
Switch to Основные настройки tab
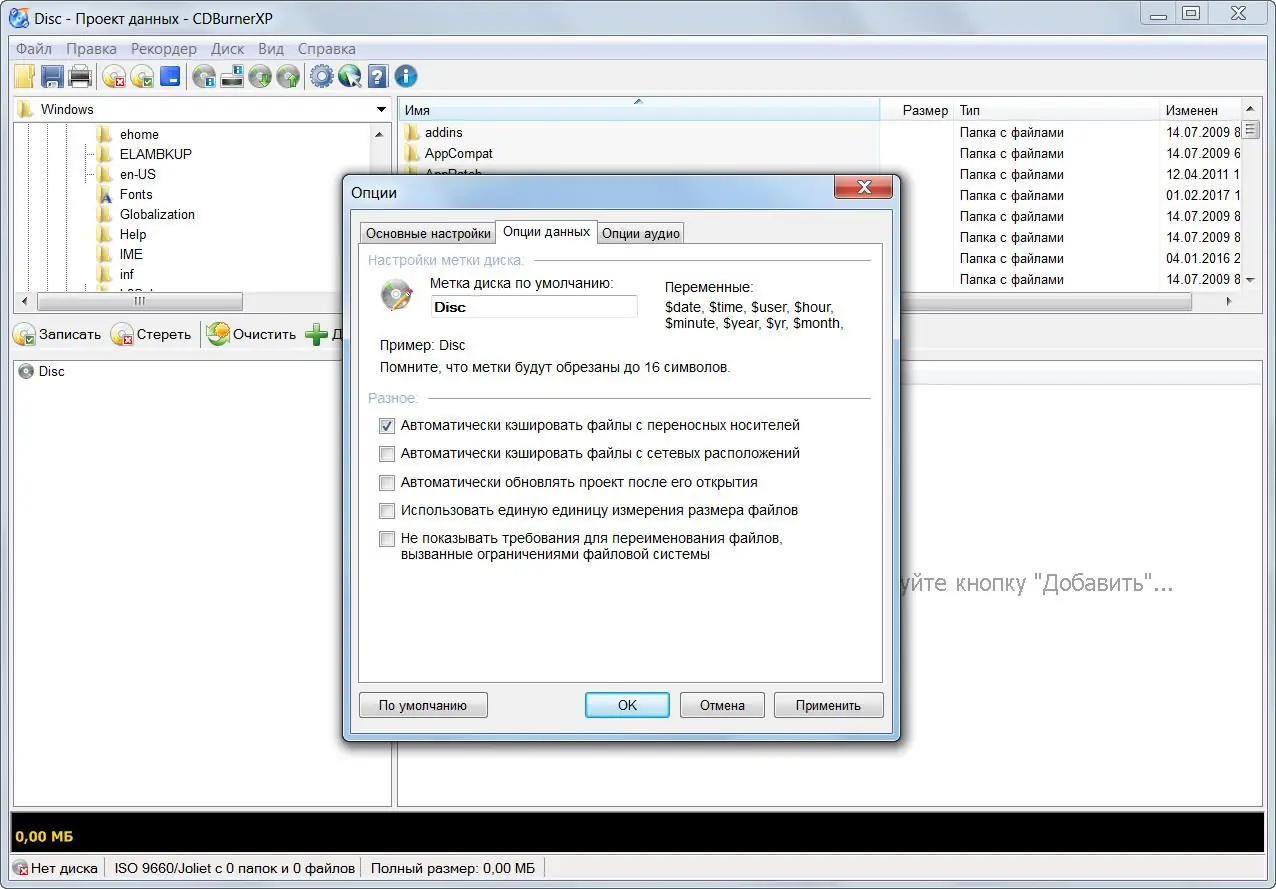pyautogui.click(x=428, y=233)
